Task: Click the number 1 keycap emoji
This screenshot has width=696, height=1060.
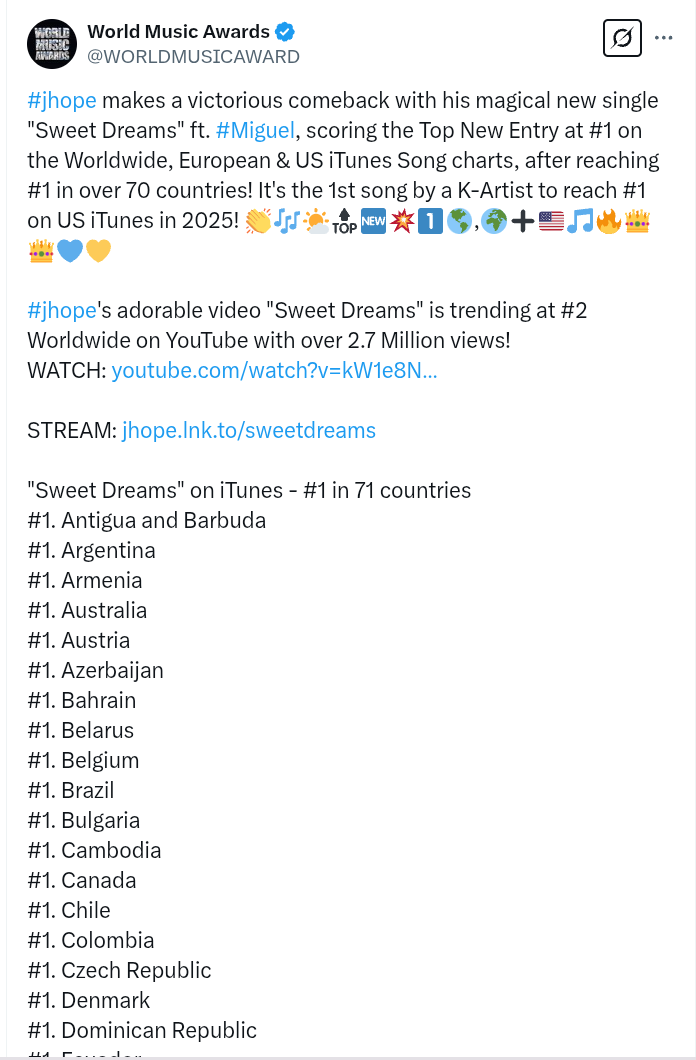Action: coord(430,221)
